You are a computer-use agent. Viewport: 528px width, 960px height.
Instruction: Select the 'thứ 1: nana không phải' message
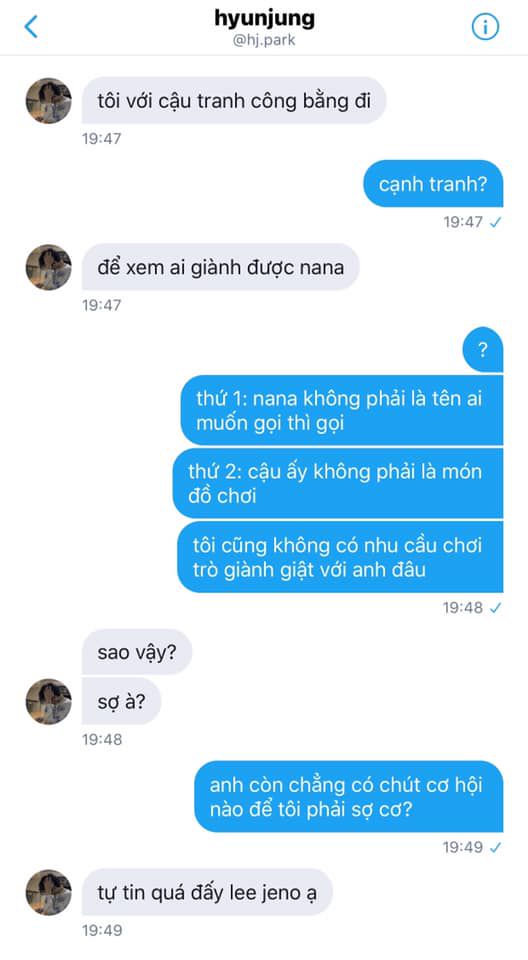coord(342,410)
